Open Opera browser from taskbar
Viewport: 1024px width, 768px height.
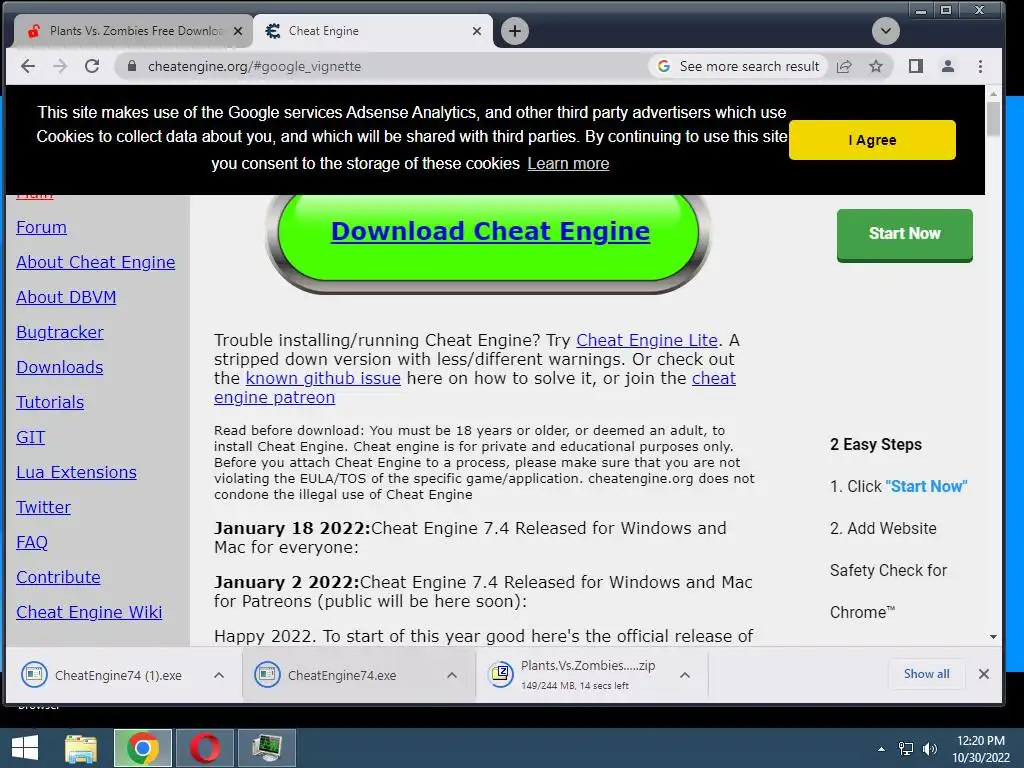(x=204, y=748)
